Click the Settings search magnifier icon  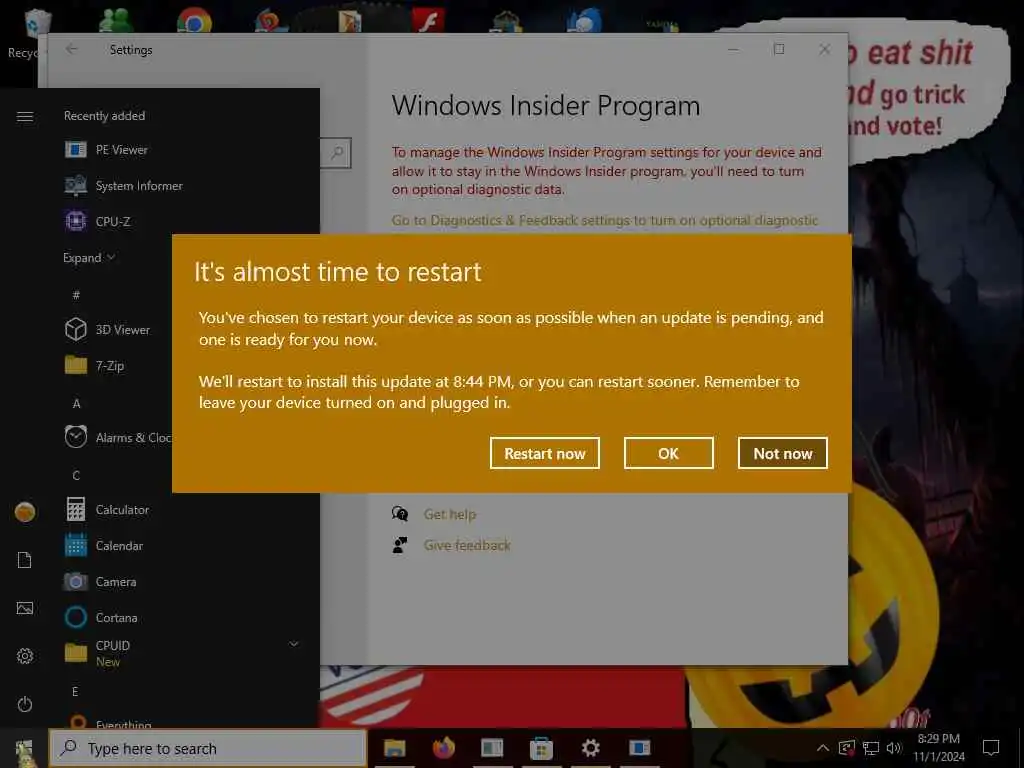click(337, 153)
